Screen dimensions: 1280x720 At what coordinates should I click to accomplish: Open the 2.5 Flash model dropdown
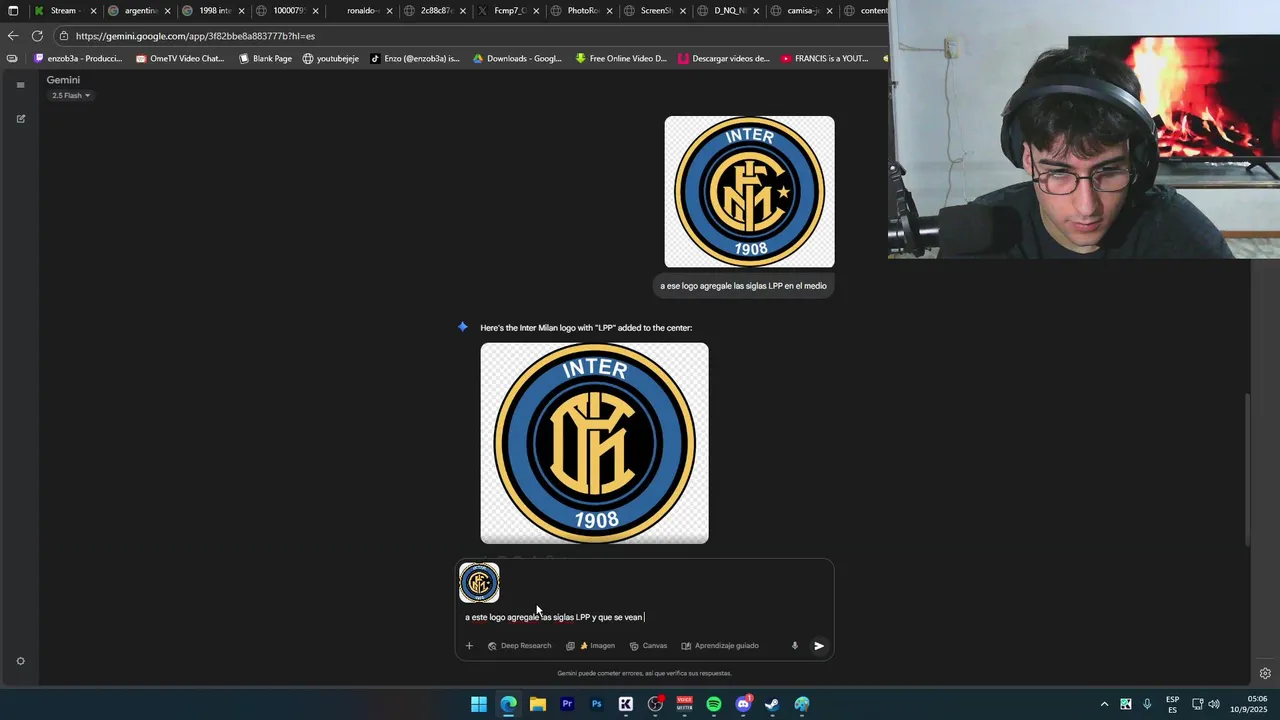[71, 96]
